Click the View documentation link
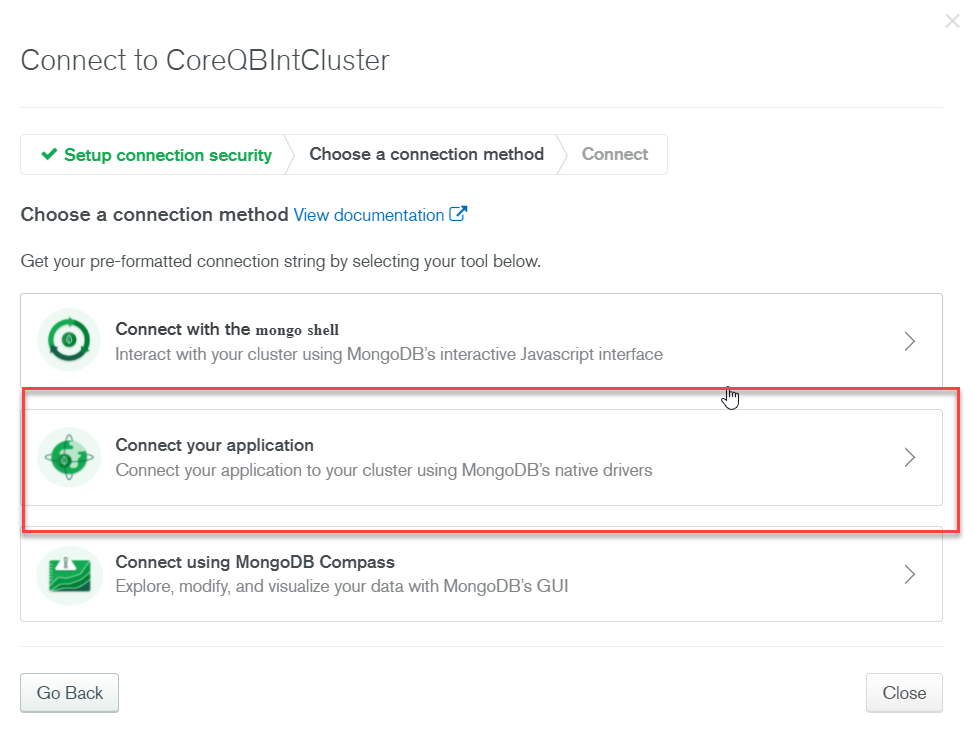Image resolution: width=975 pixels, height=736 pixels. point(370,214)
